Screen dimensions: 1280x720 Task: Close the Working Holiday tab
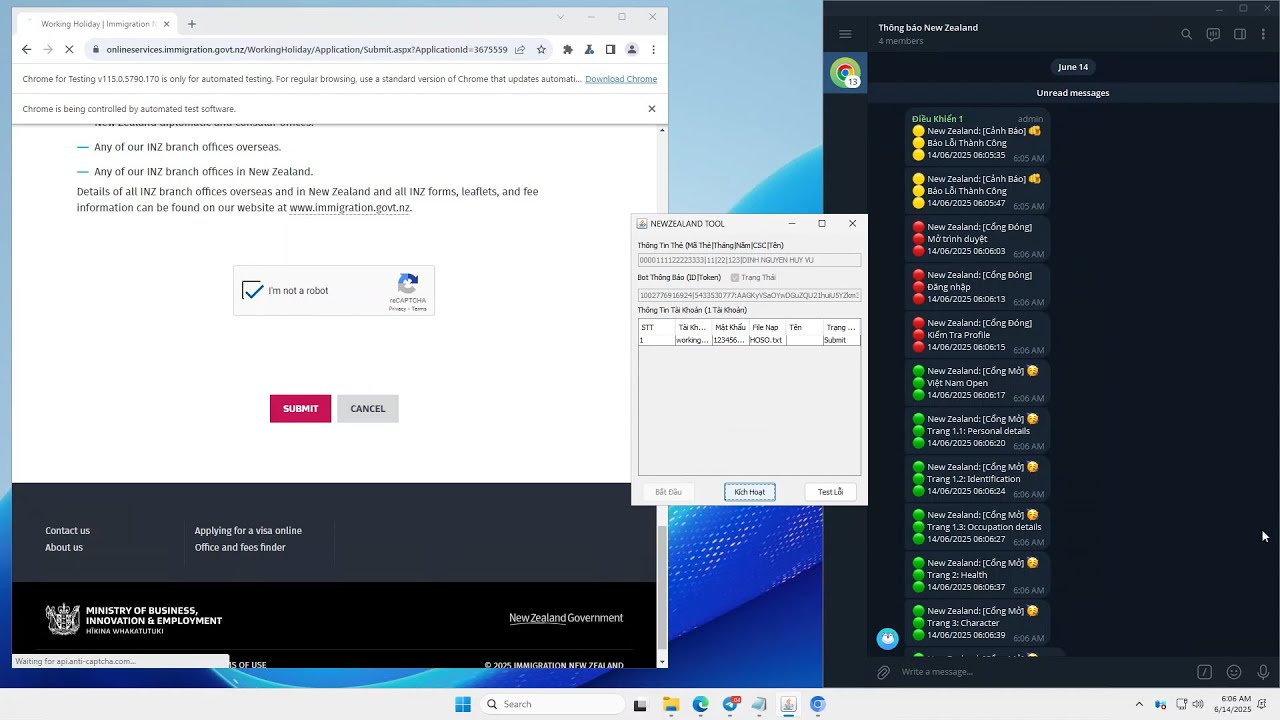[166, 24]
